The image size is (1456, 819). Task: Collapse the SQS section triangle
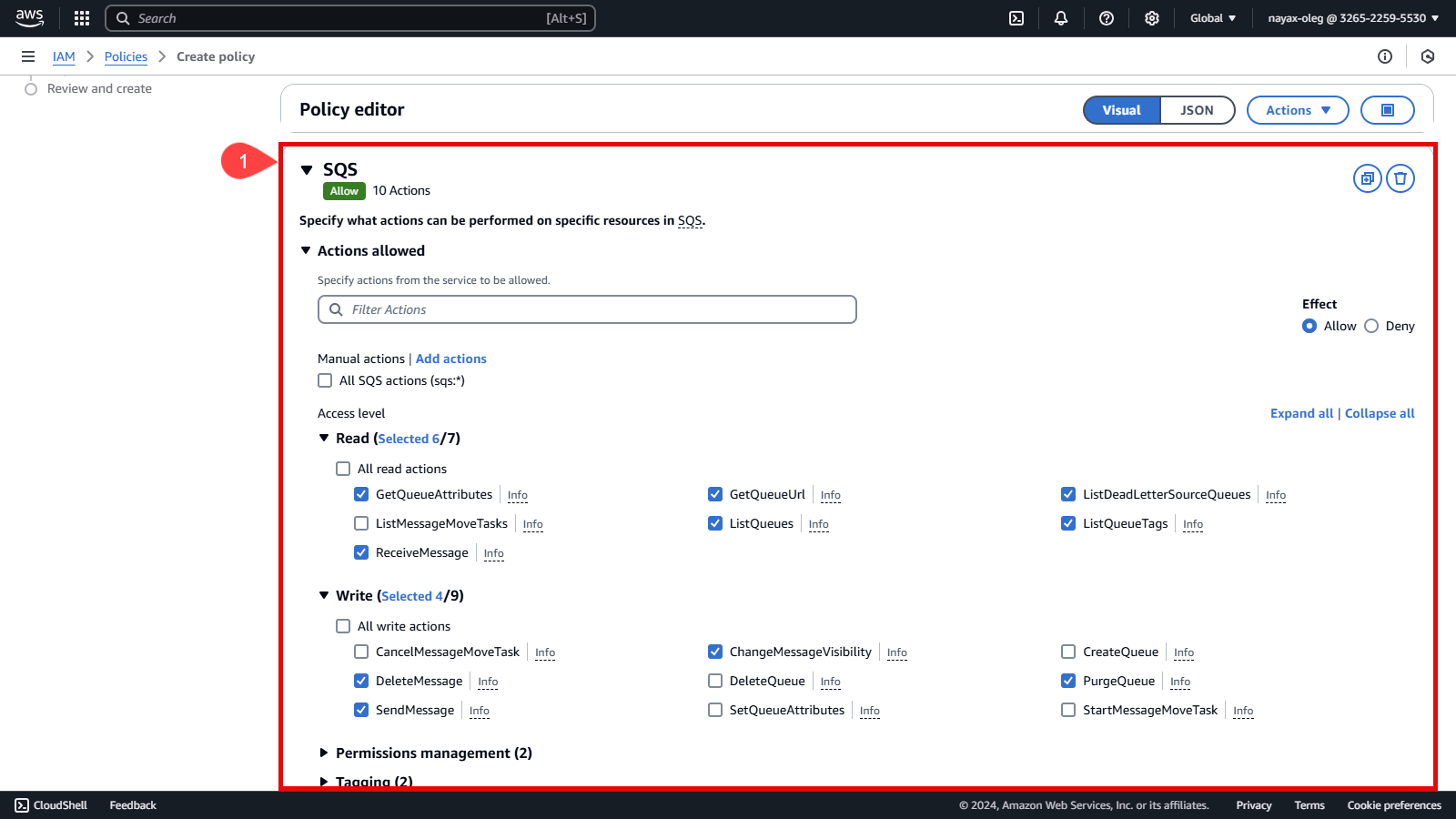pyautogui.click(x=307, y=170)
